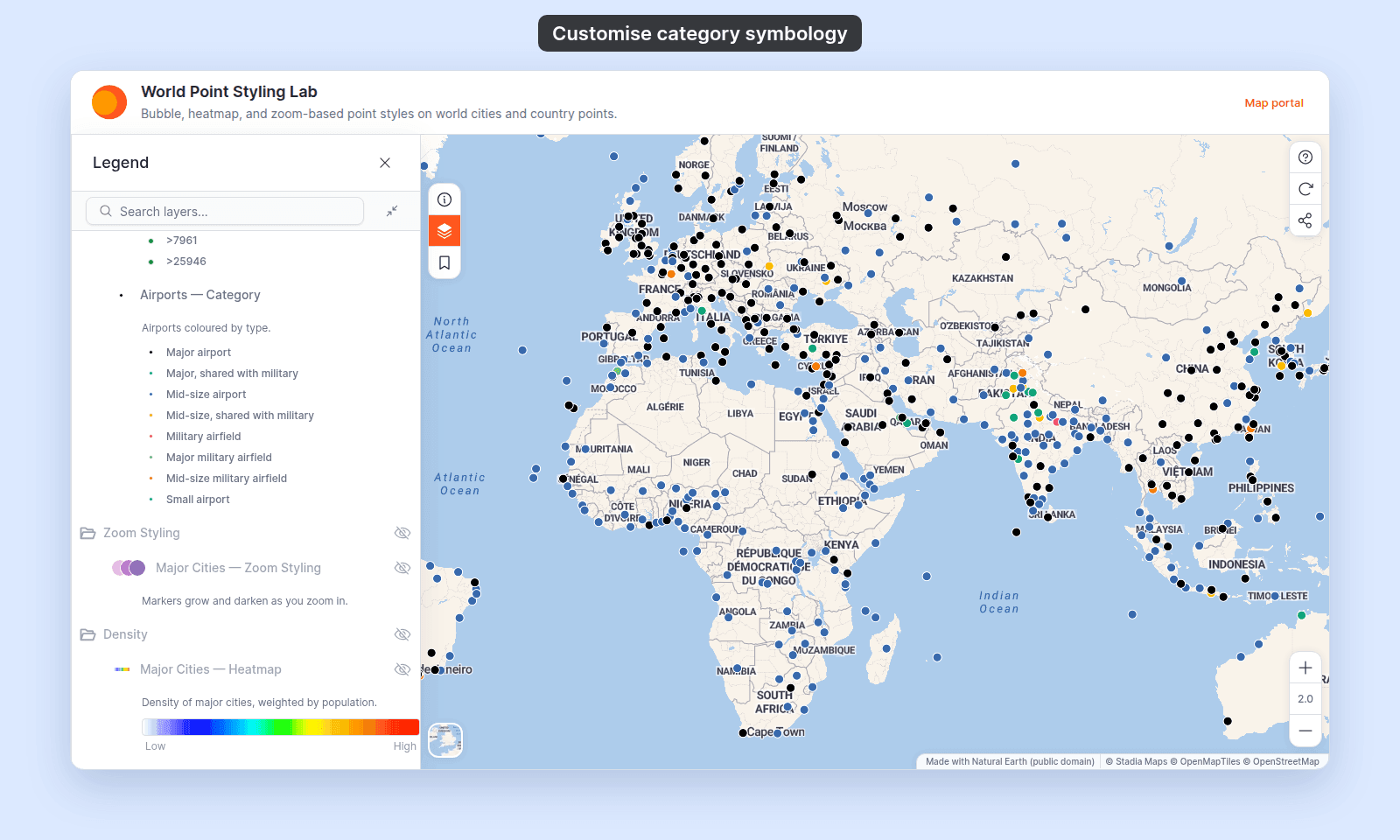Click the Heatmap layer symbol icon
This screenshot has width=1400, height=840.
(x=122, y=669)
